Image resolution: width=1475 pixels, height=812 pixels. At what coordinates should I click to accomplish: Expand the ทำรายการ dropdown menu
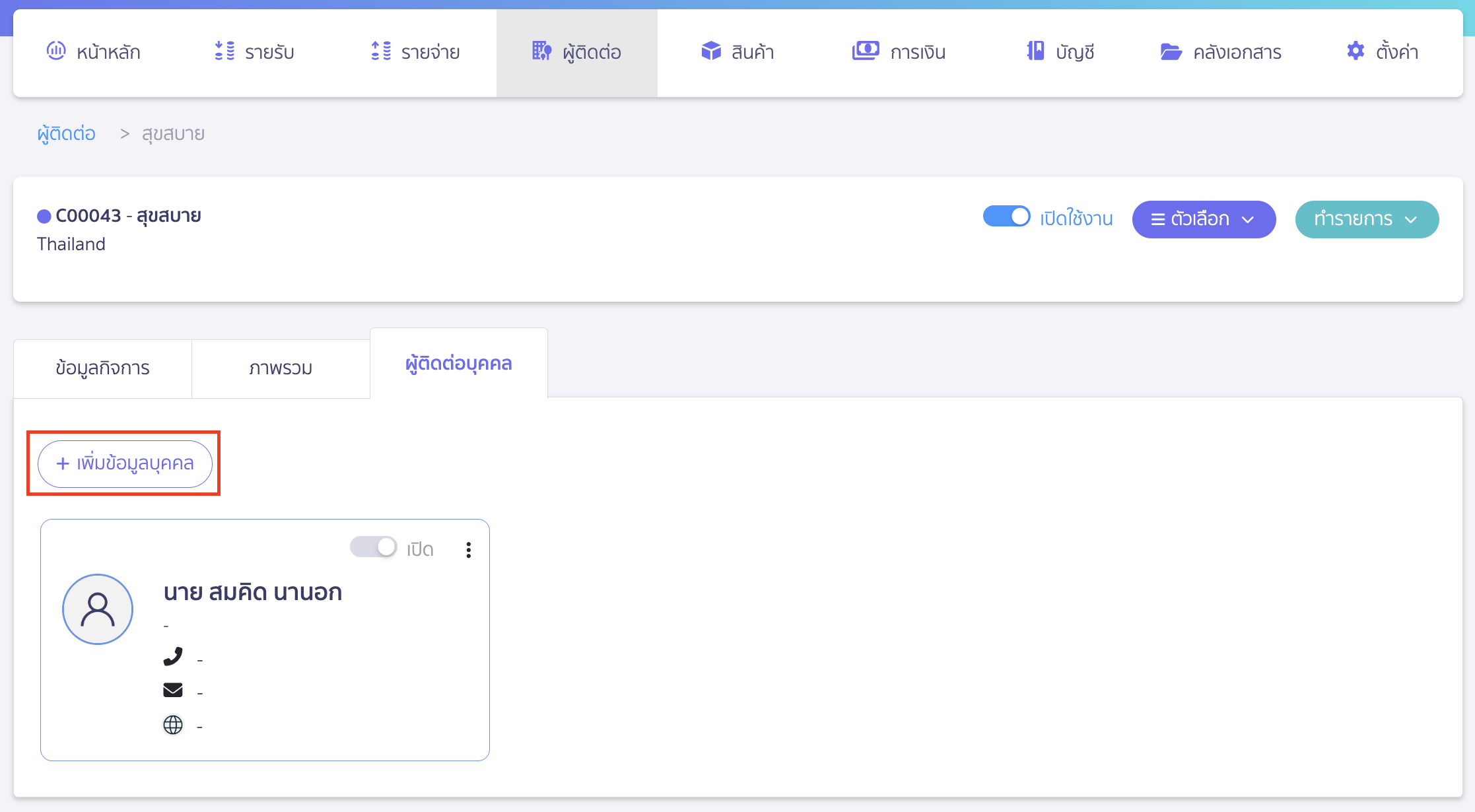point(1366,219)
